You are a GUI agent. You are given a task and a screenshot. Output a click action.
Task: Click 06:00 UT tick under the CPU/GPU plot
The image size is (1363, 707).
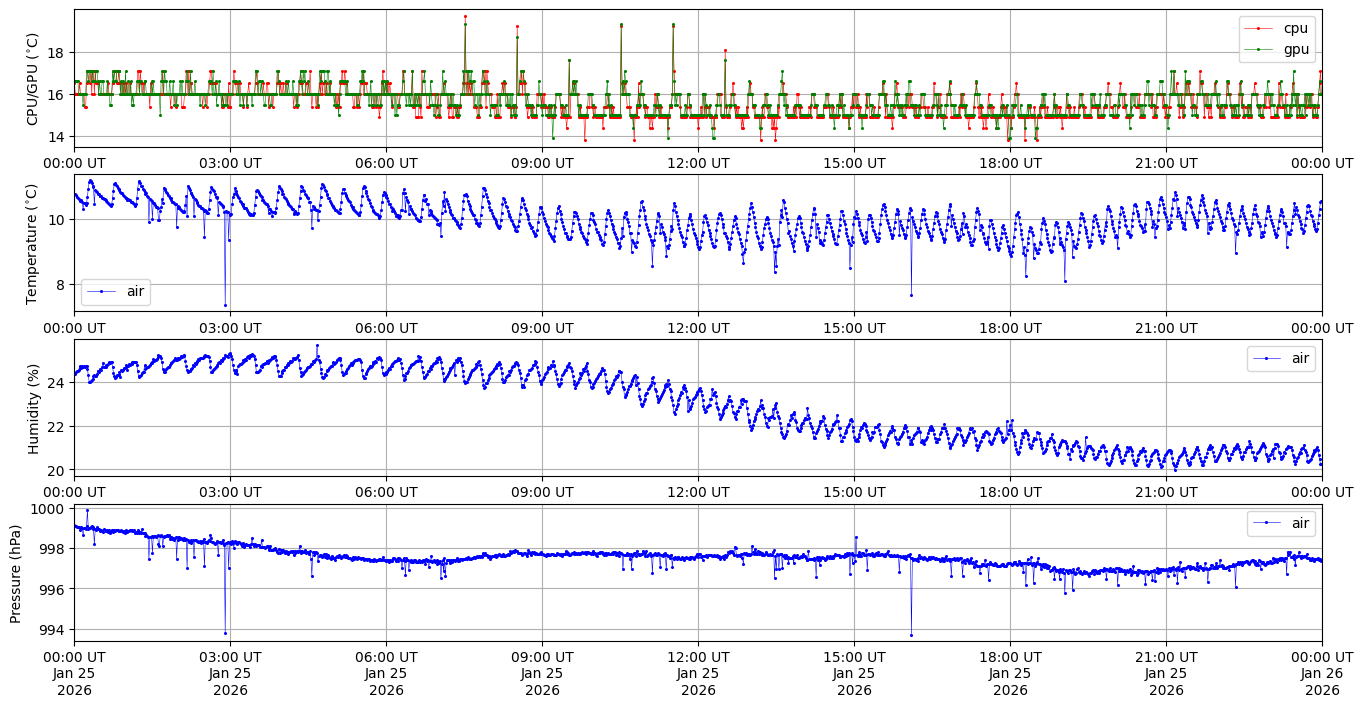click(386, 163)
